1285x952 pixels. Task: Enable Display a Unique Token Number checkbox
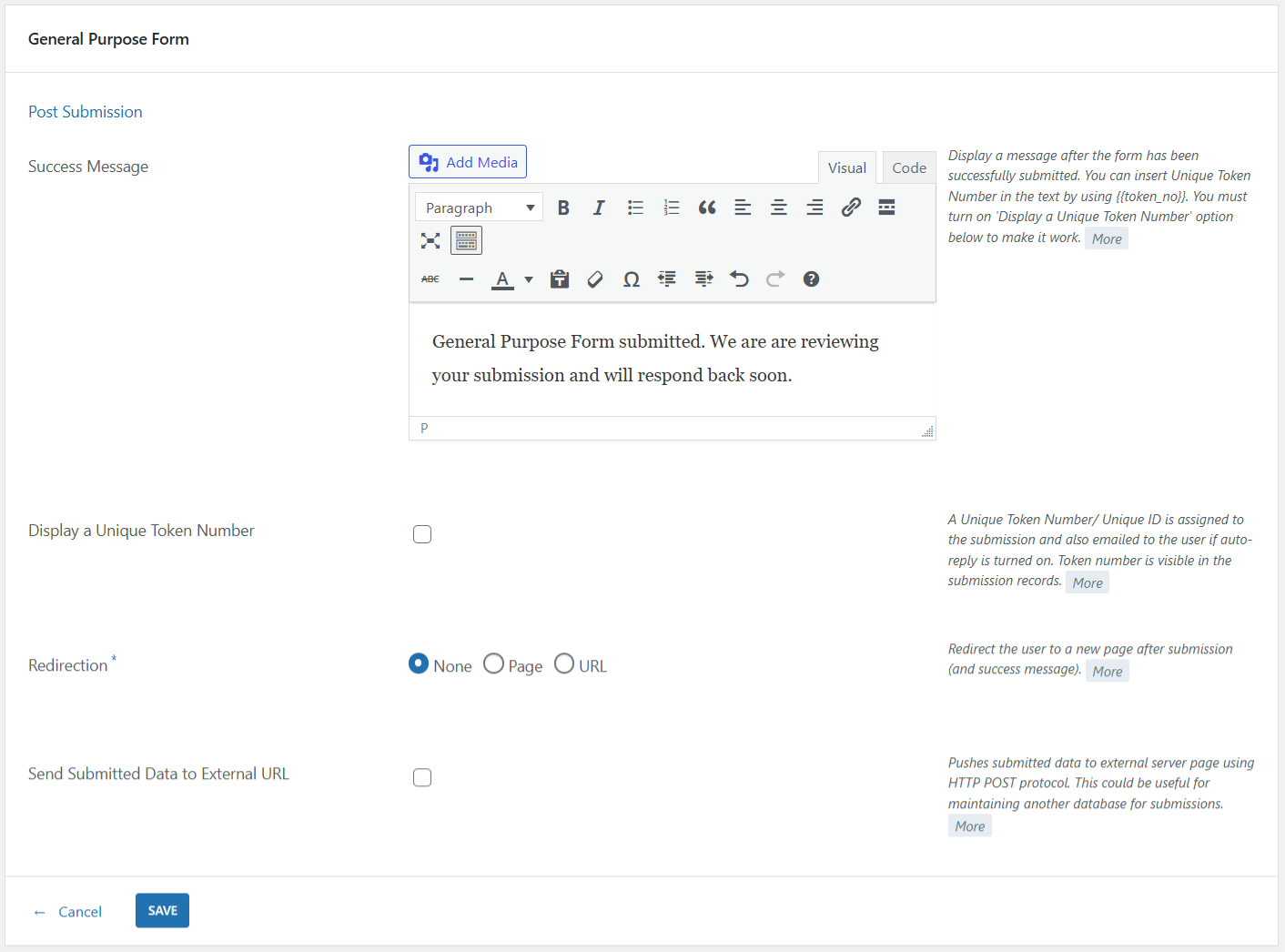[x=422, y=534]
